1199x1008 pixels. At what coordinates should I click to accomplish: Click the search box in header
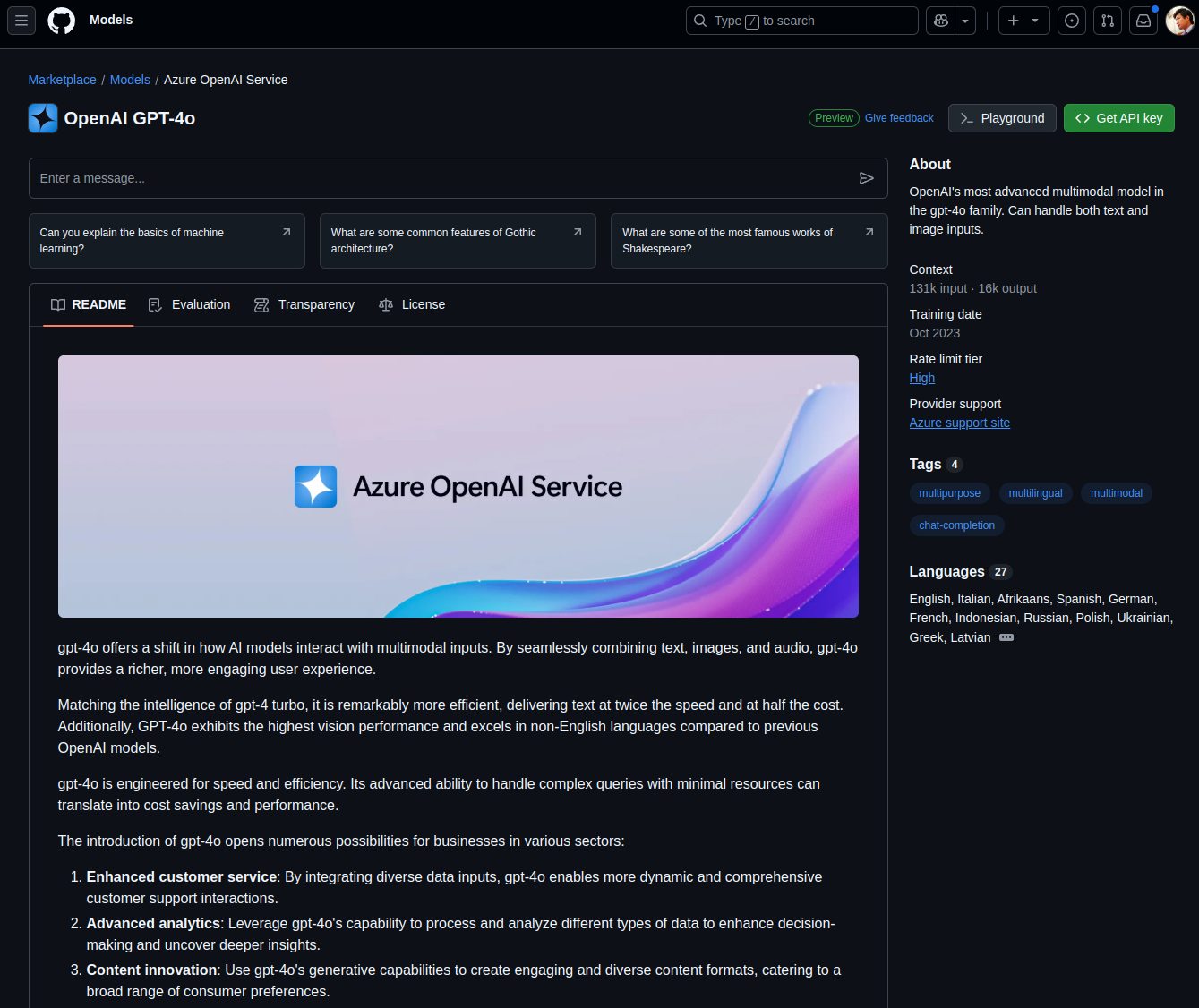[x=801, y=21]
